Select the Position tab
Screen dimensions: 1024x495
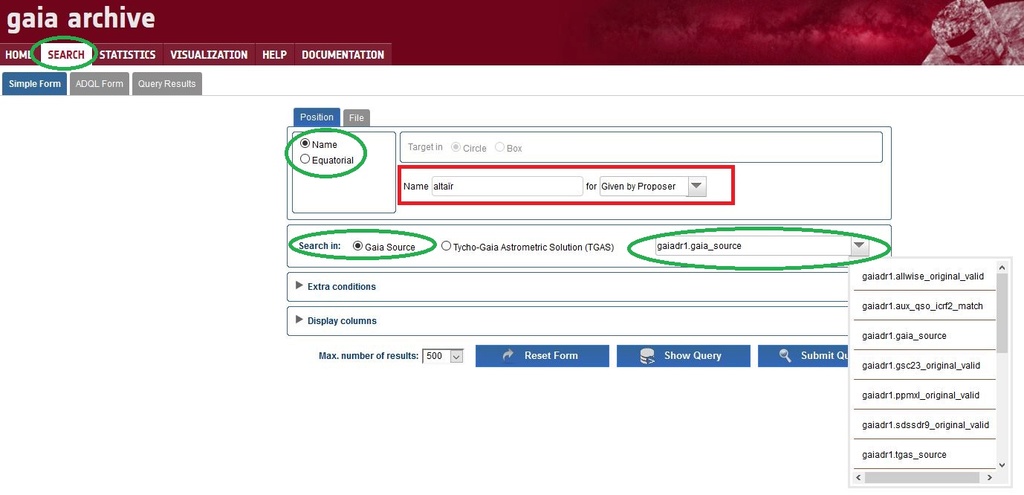tap(317, 118)
